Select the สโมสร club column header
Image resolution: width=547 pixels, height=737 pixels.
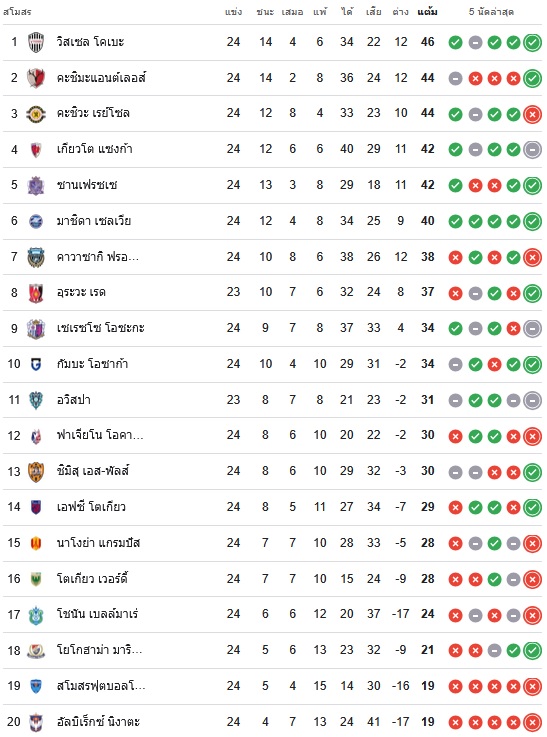pyautogui.click(x=17, y=12)
